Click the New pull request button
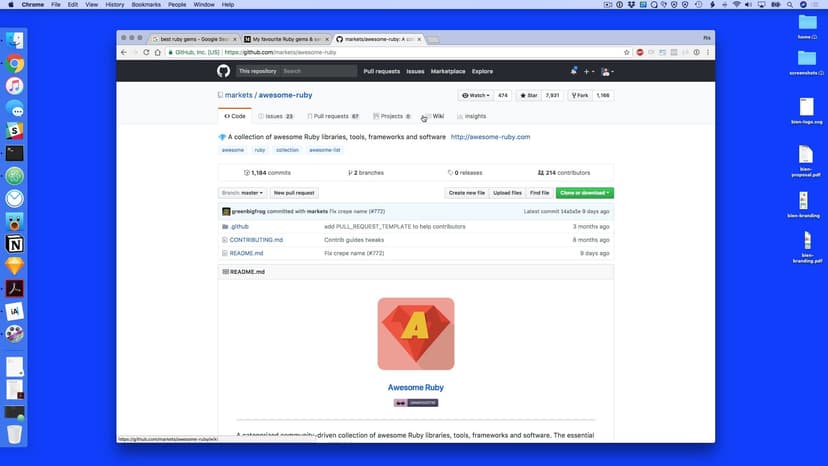 (x=294, y=193)
